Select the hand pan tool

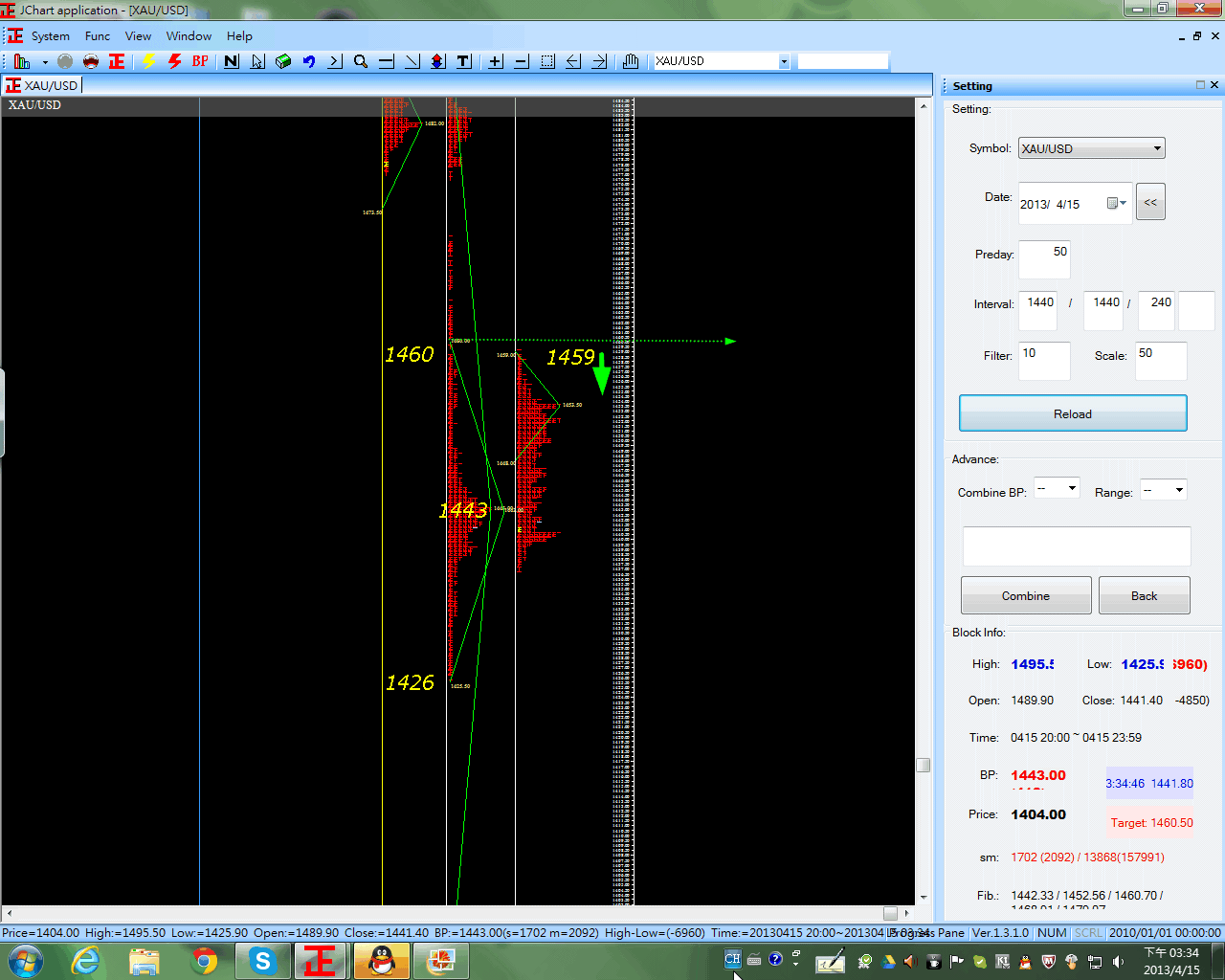(631, 61)
